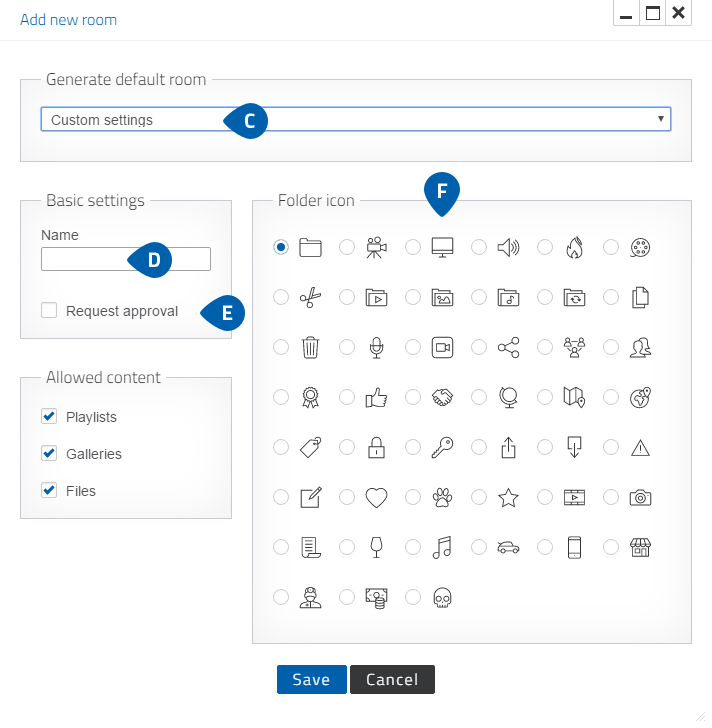
Task: Click the shop storefront icon
Action: click(641, 547)
